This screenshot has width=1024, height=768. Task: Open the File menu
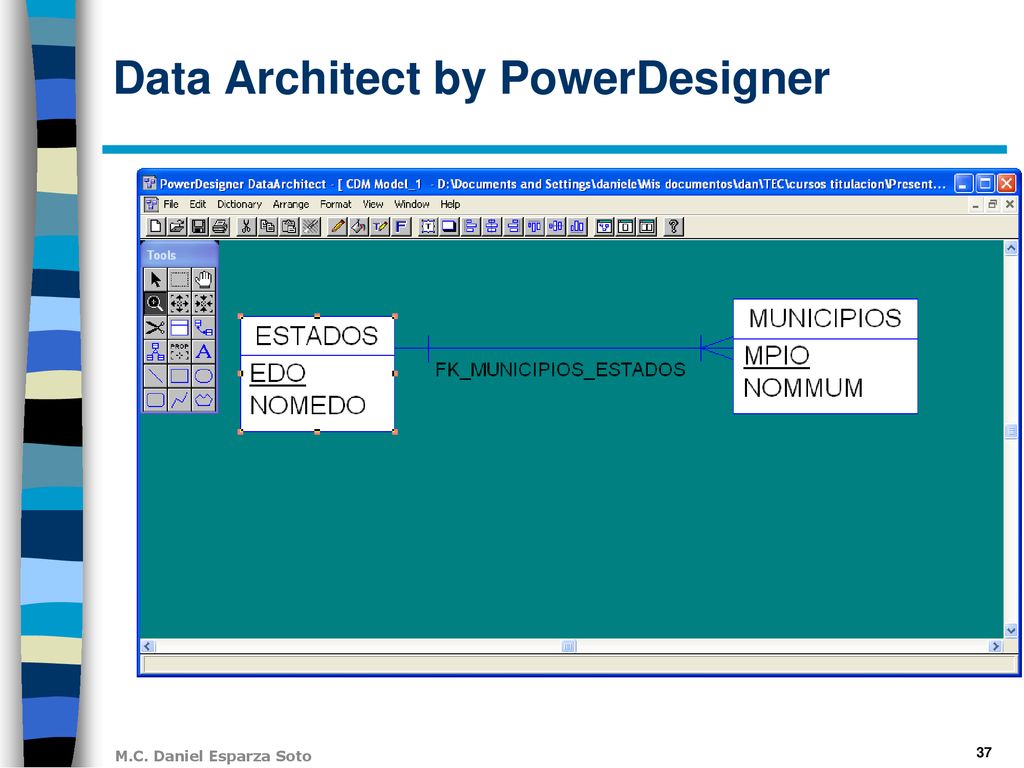click(x=171, y=204)
